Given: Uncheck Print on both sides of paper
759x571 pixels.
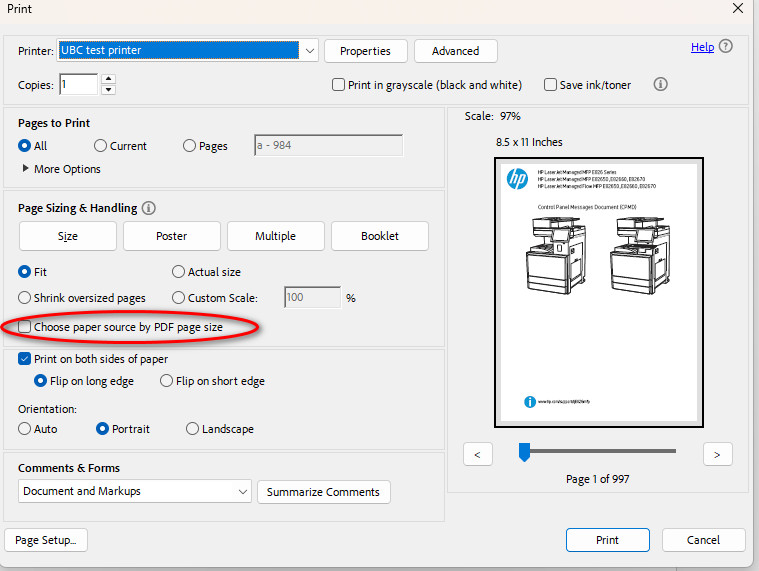Looking at the screenshot, I should tap(24, 359).
